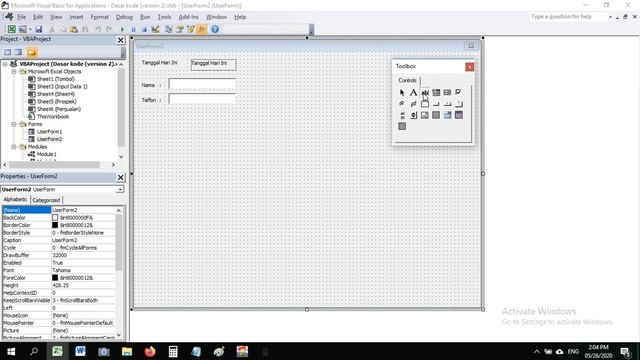
Task: Save the workbook with the disk icon
Action: point(38,29)
